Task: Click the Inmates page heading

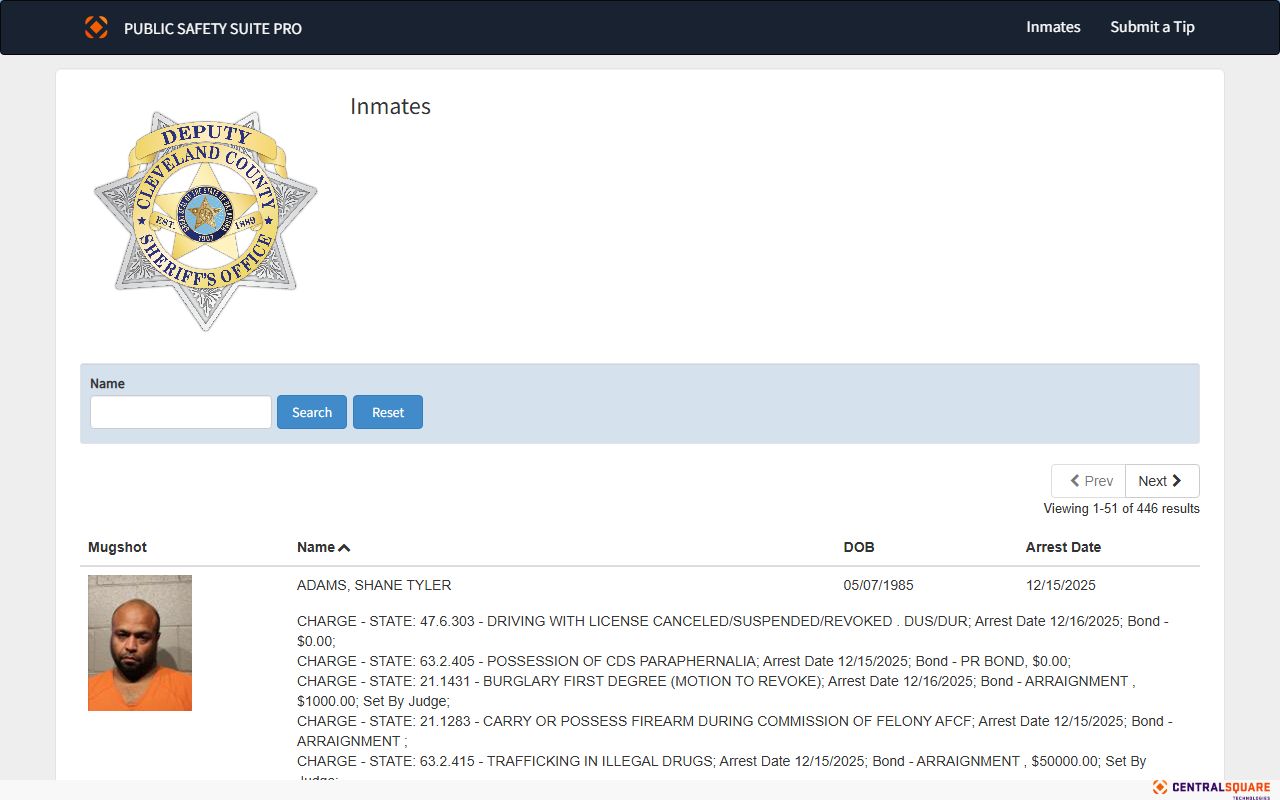Action: pyautogui.click(x=390, y=107)
